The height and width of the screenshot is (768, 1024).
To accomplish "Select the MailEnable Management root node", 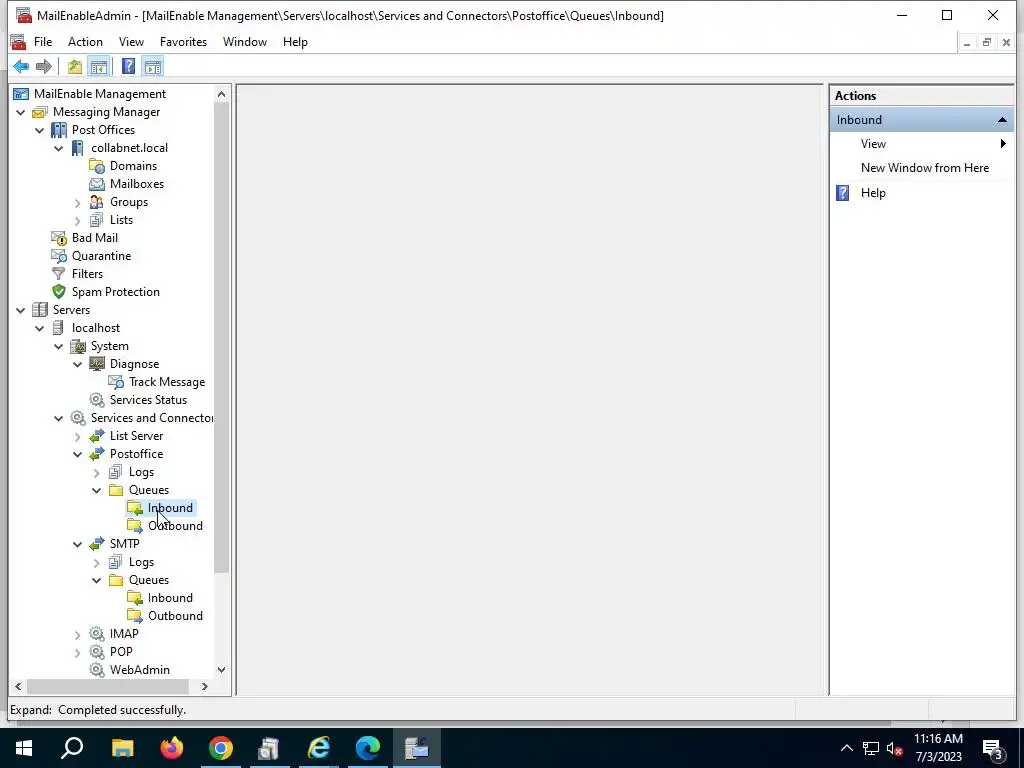I will click(x=99, y=94).
